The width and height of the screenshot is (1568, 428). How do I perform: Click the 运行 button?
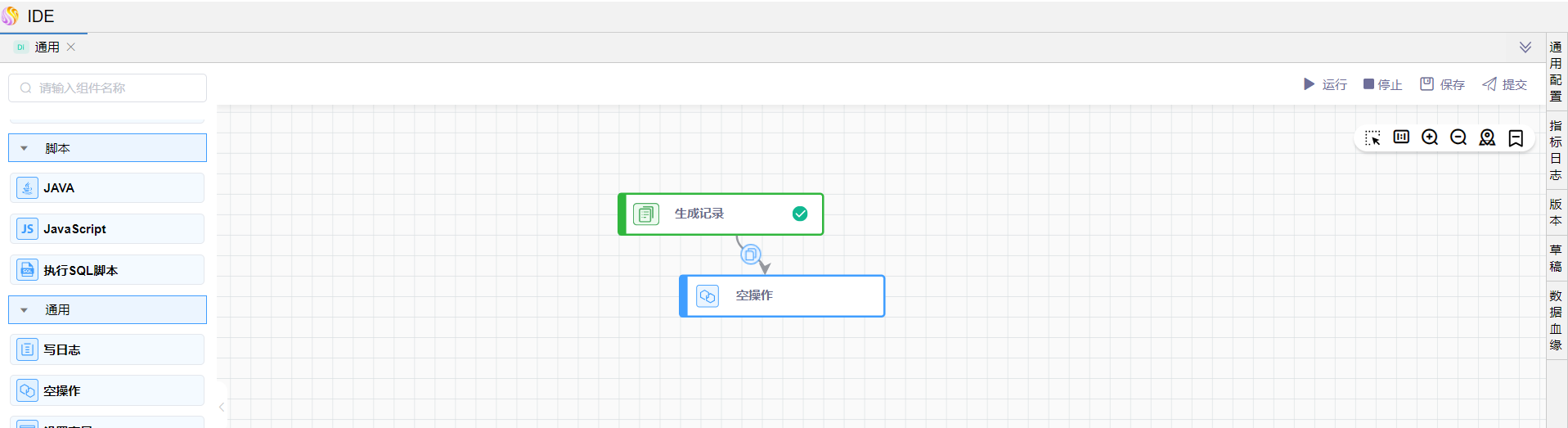(1325, 84)
